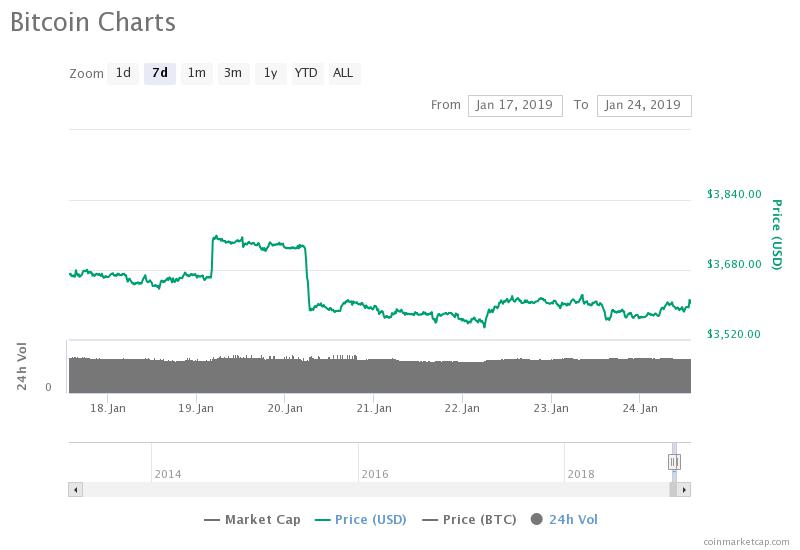Viewport: 800px width, 550px height.
Task: Click the Bitcoin Charts heading
Action: coord(93,22)
